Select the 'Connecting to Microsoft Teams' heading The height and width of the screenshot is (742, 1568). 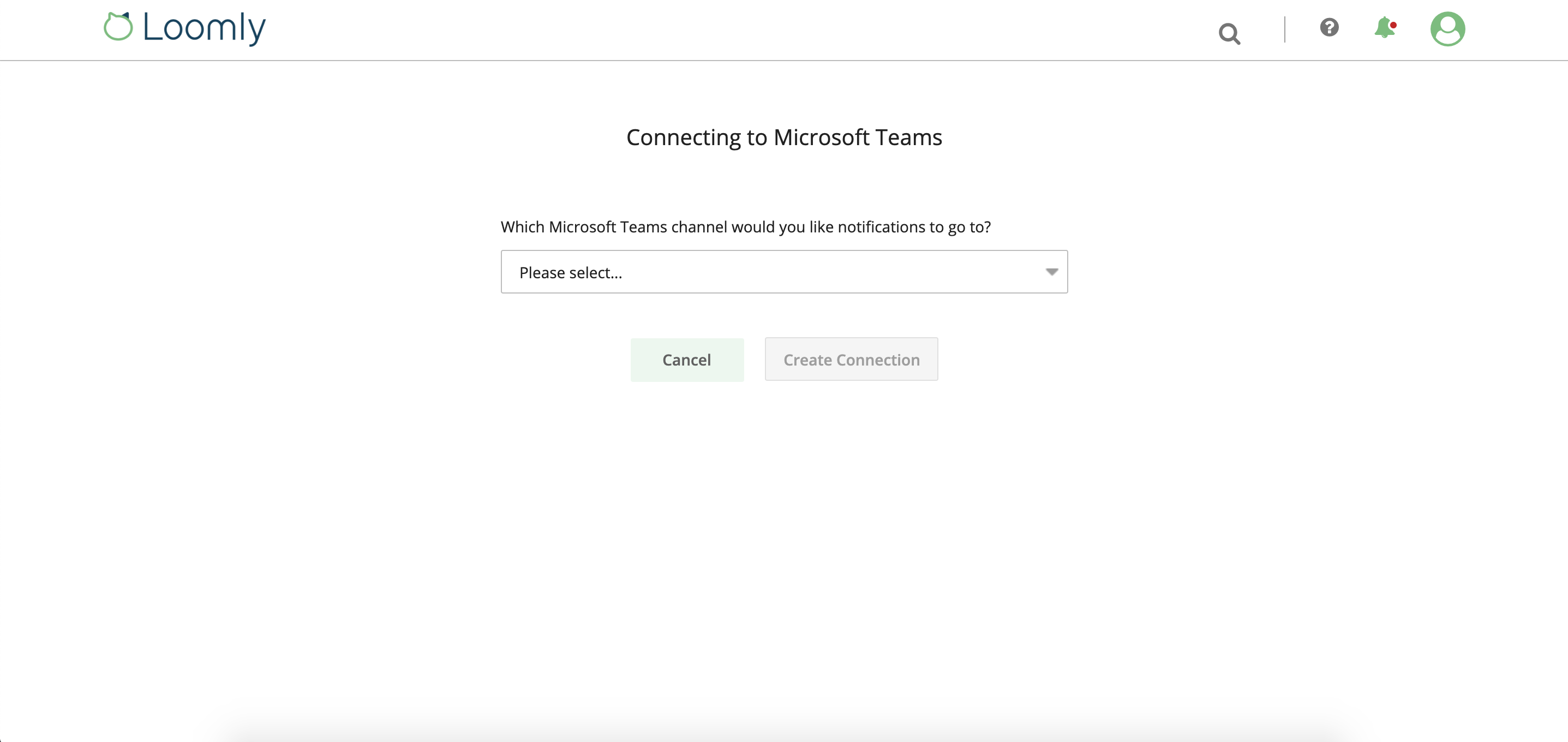coord(783,137)
